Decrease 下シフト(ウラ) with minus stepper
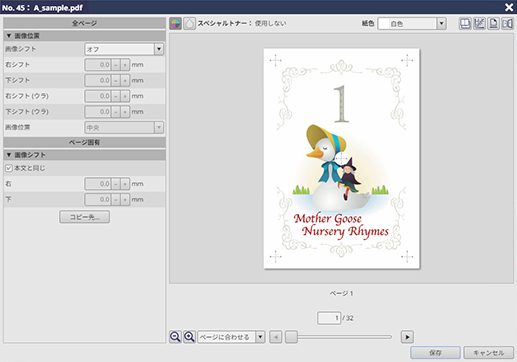 tap(116, 112)
